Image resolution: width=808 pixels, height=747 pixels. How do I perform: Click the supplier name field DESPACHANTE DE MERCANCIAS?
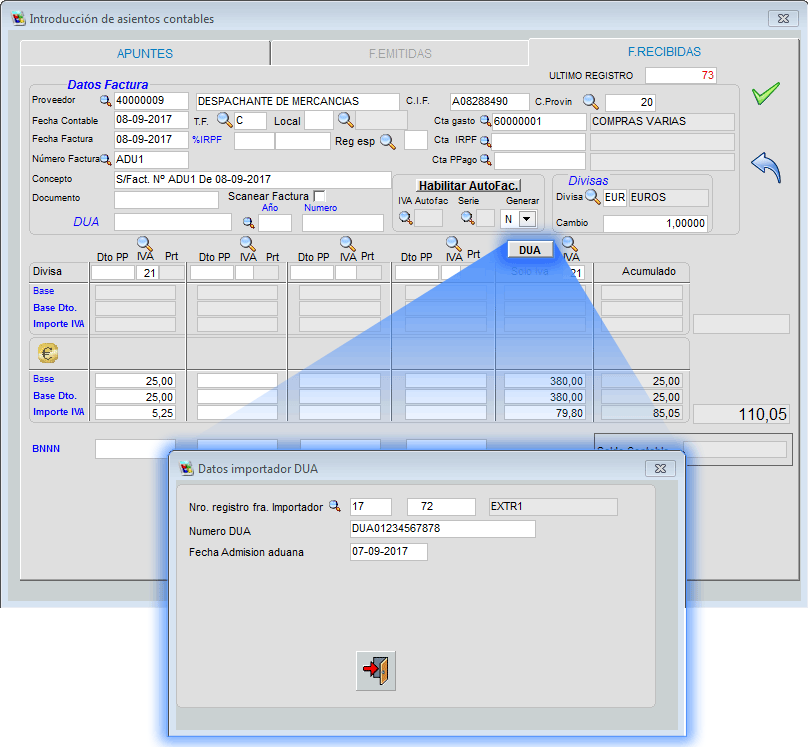pyautogui.click(x=297, y=101)
